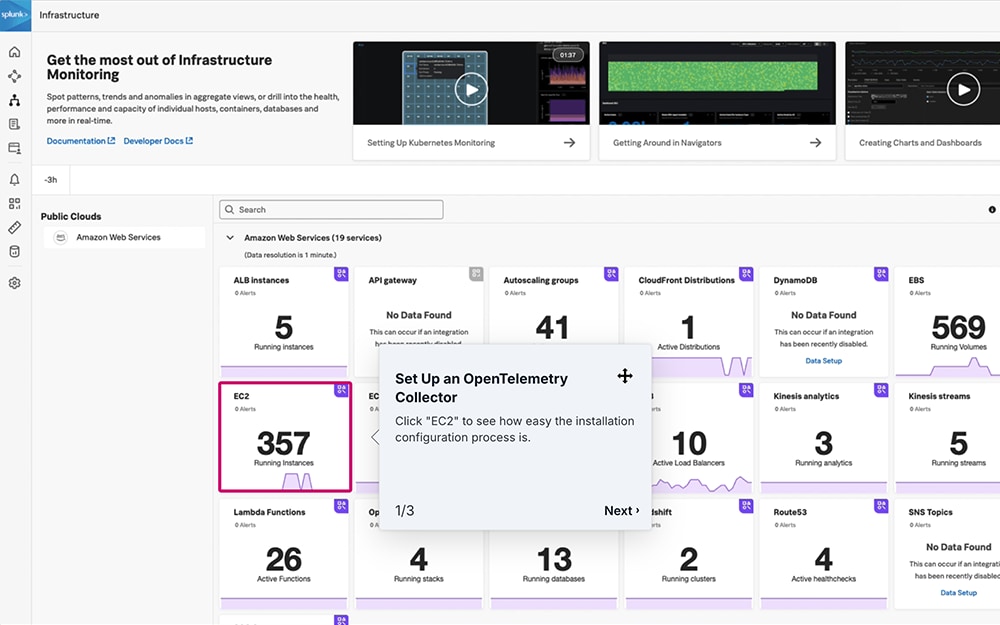Open the Home icon in sidebar
Image resolution: width=1000 pixels, height=625 pixels.
point(15,52)
